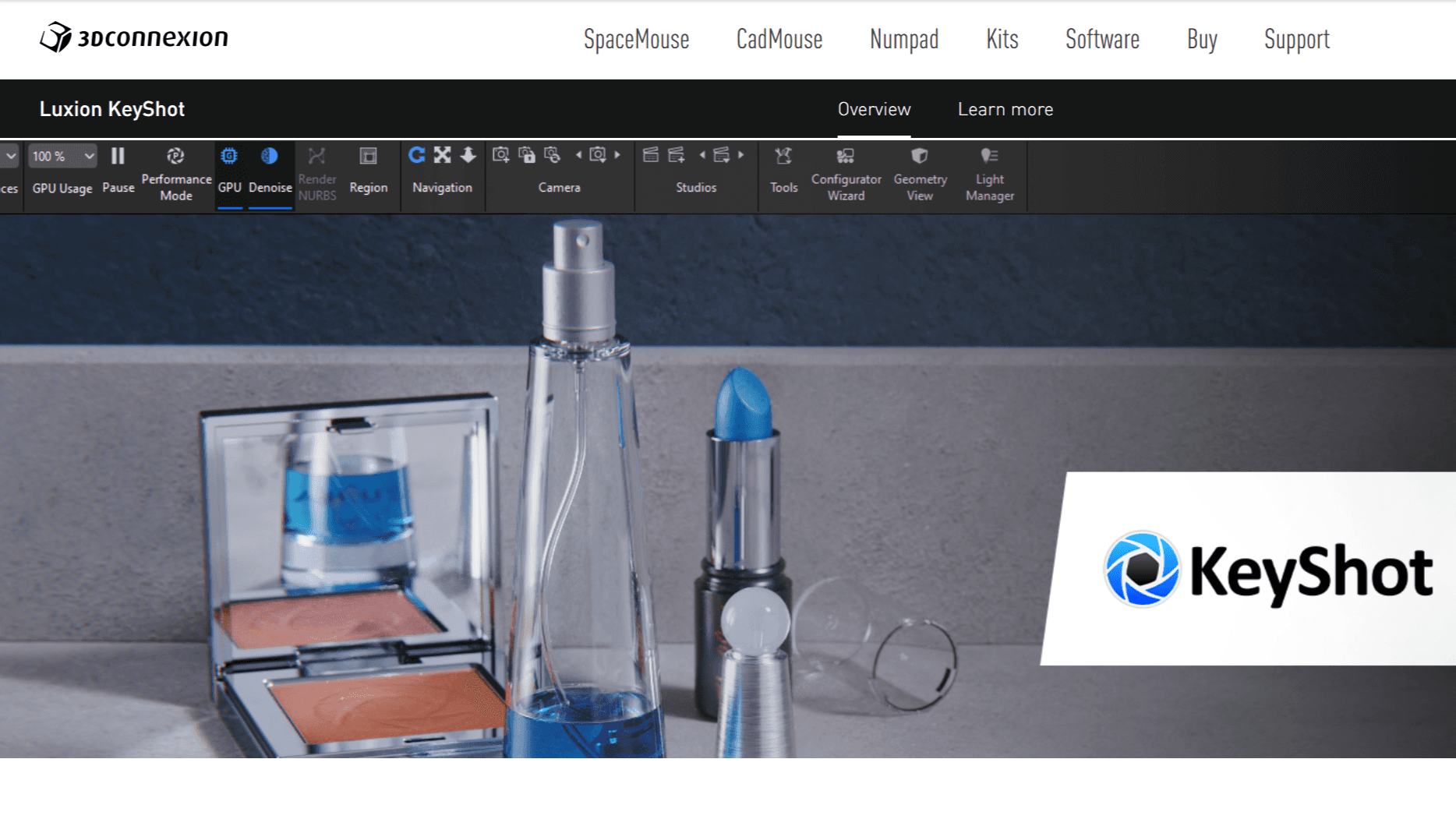Open the 100 % GPU Usage dropdown
This screenshot has width=1456, height=819.
pos(62,156)
